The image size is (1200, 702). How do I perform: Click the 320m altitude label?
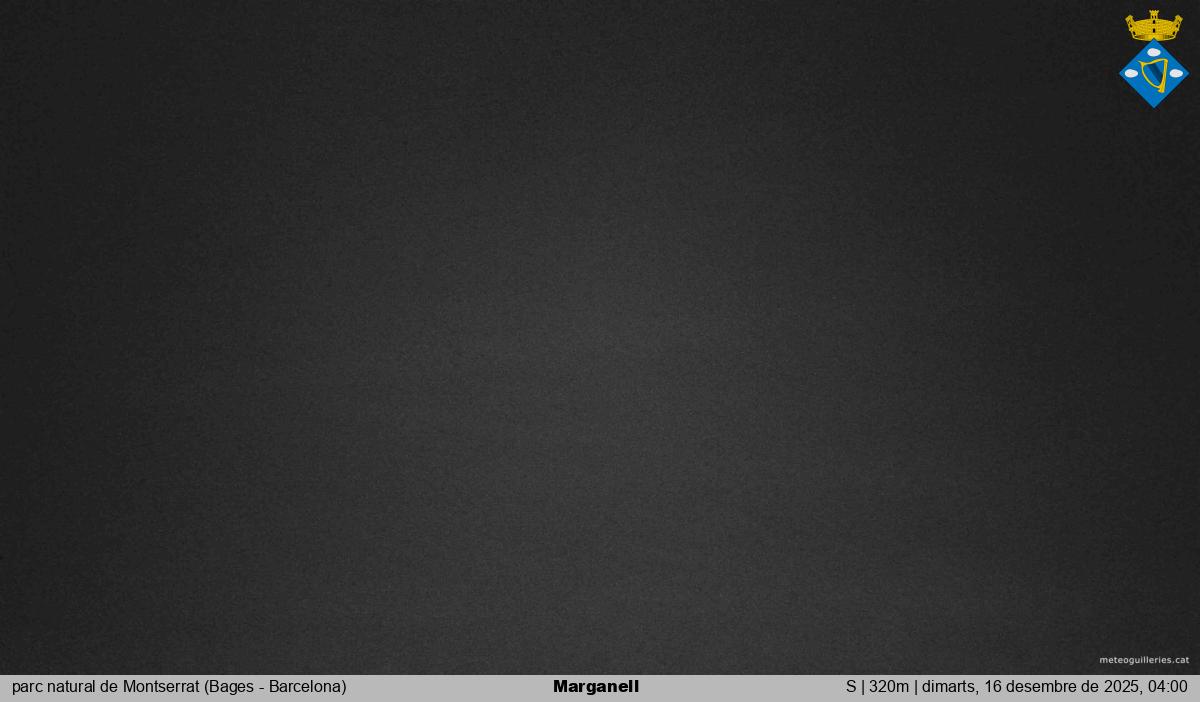click(x=889, y=687)
